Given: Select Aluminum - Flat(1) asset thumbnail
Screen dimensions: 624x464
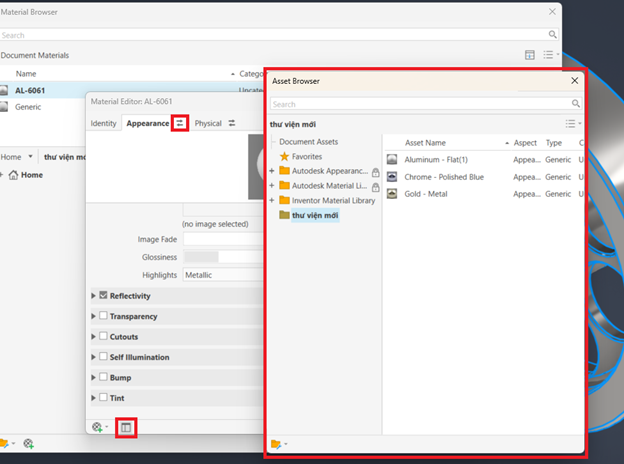Looking at the screenshot, I should click(x=392, y=160).
